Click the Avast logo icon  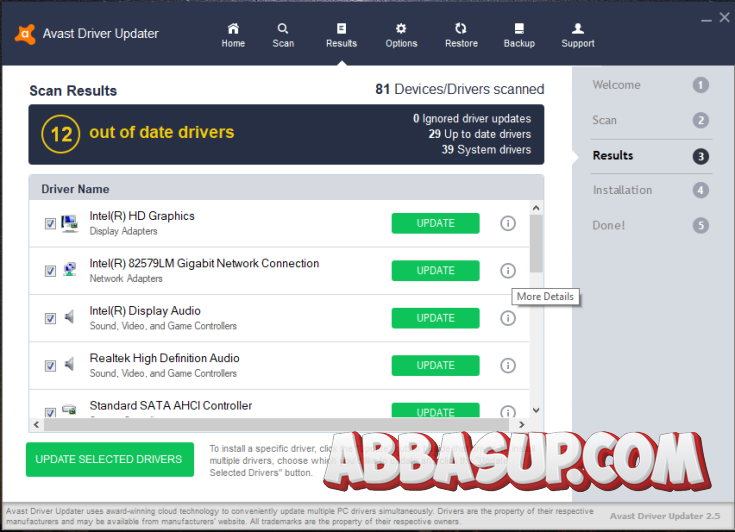pyautogui.click(x=25, y=34)
